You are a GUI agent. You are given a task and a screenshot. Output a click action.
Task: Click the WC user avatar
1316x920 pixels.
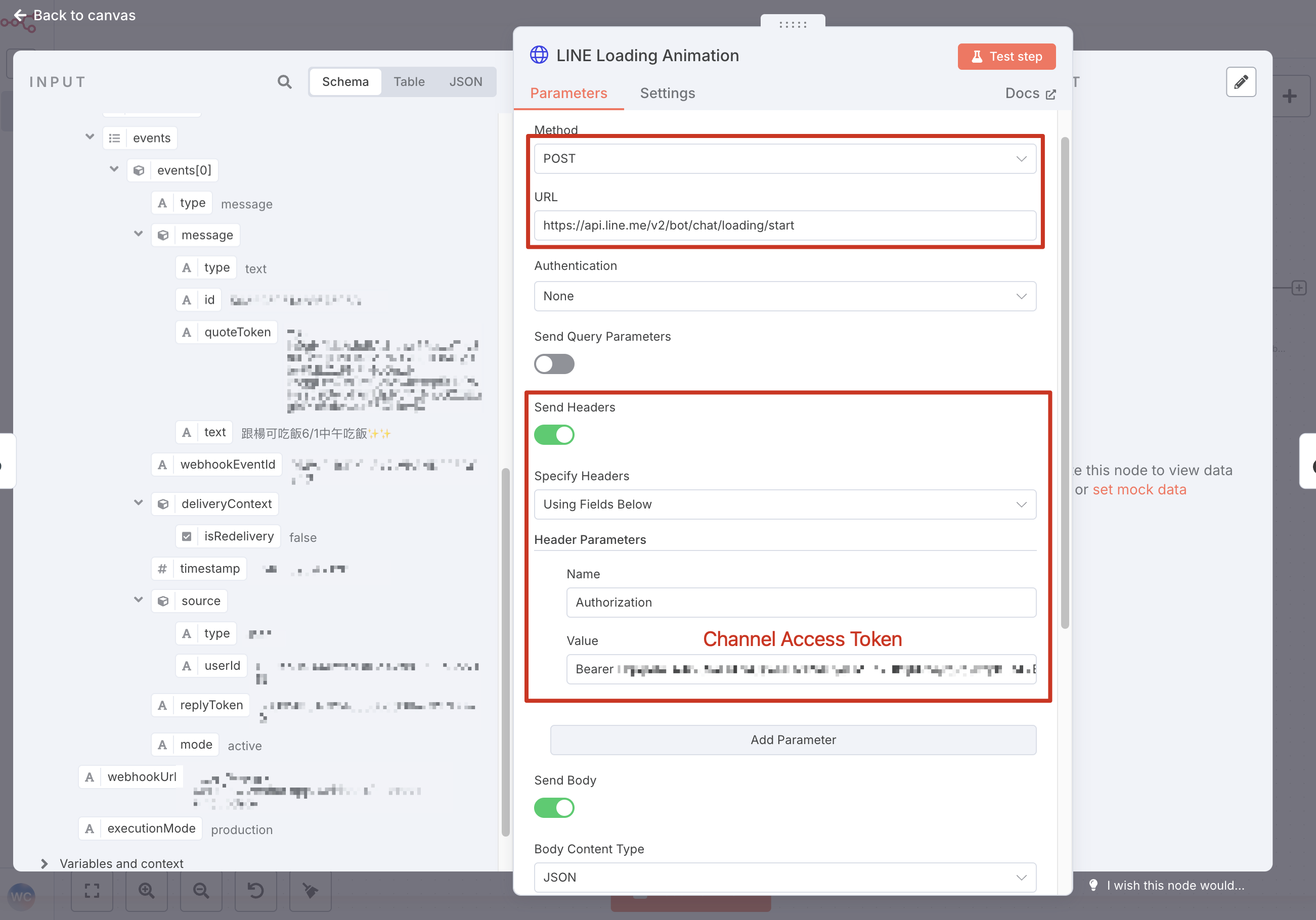22,896
